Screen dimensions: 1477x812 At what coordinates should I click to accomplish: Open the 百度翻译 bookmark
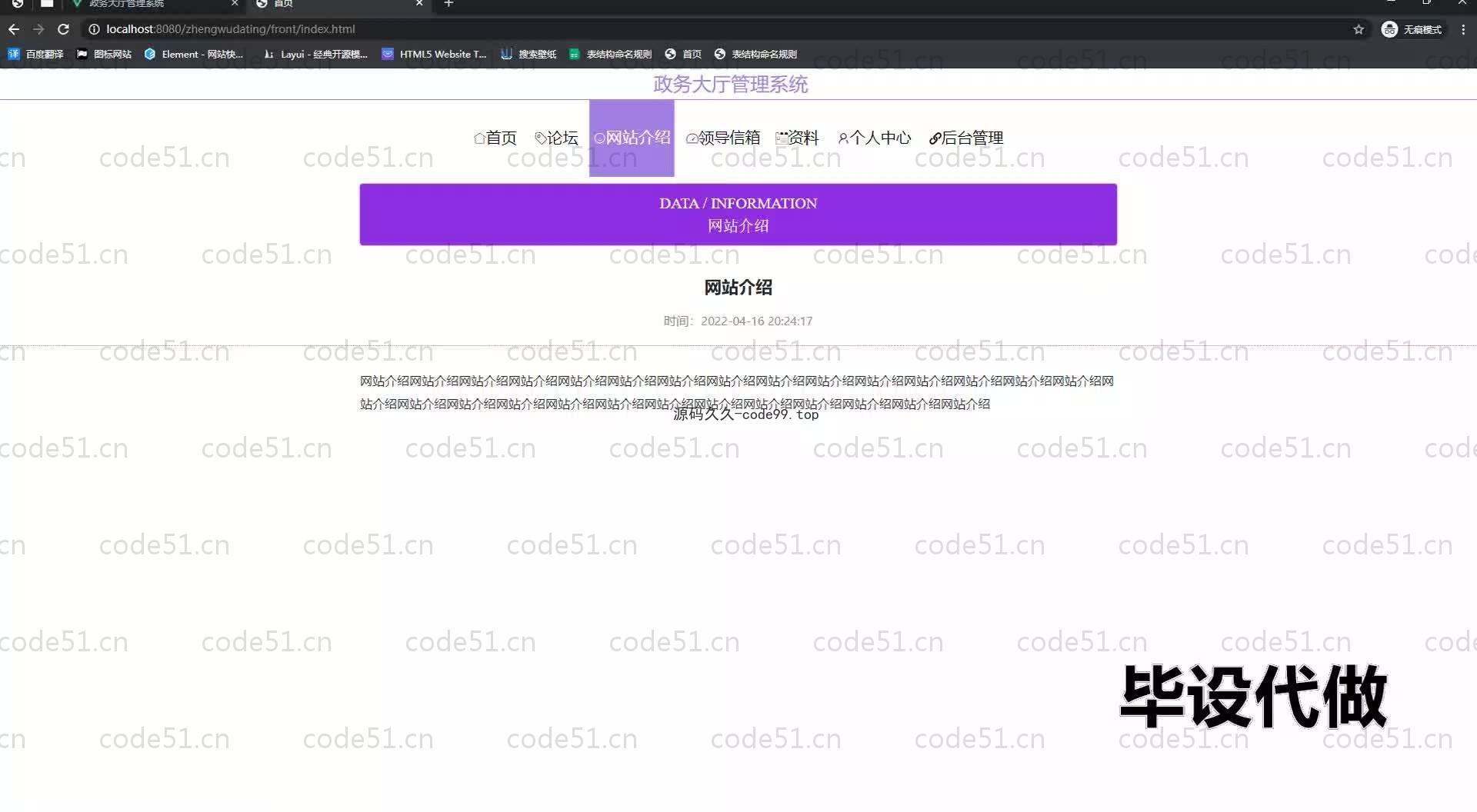[x=35, y=54]
